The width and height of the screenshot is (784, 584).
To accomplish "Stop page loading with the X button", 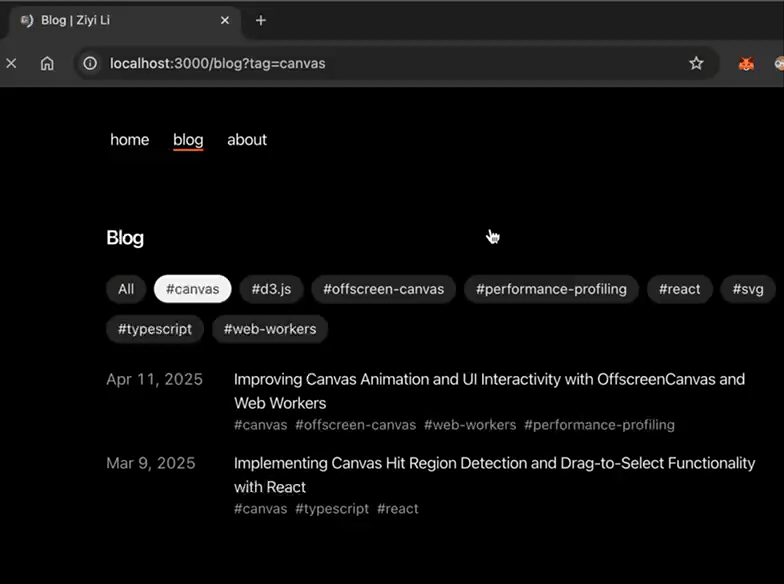I will pos(11,64).
